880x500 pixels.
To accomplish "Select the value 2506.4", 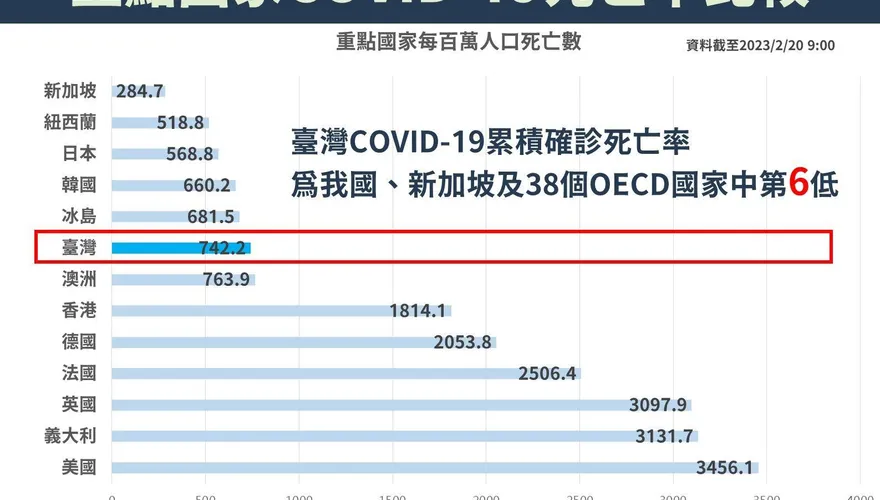I will pos(547,374).
